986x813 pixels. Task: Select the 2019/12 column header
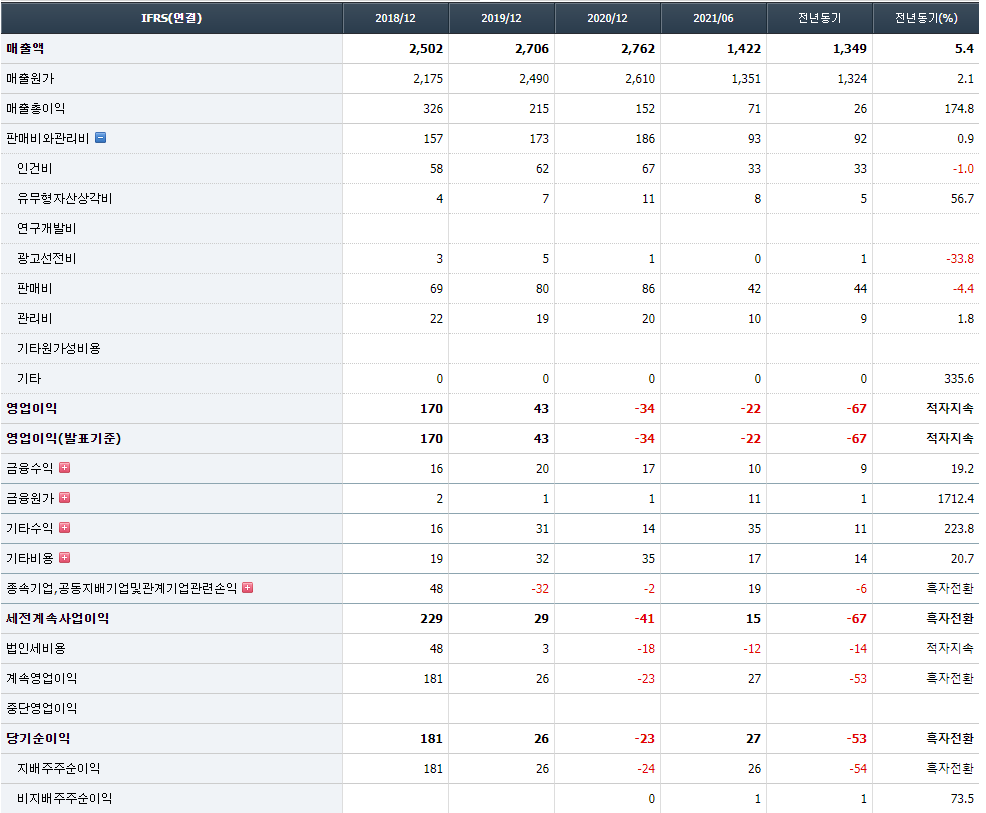click(x=502, y=18)
